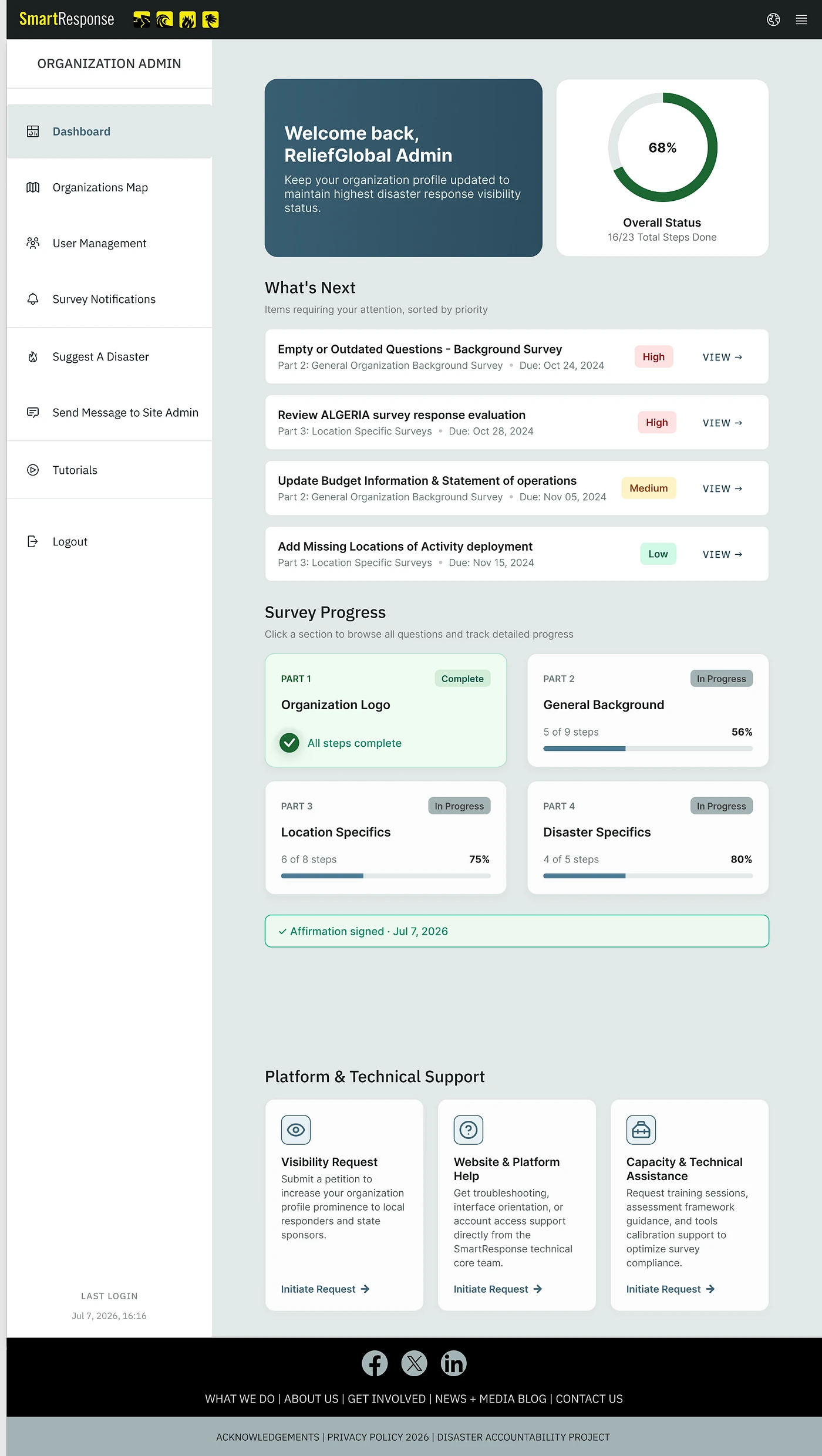Click the hurricane icon in header
Screen dimensions: 822x1456
click(211, 20)
